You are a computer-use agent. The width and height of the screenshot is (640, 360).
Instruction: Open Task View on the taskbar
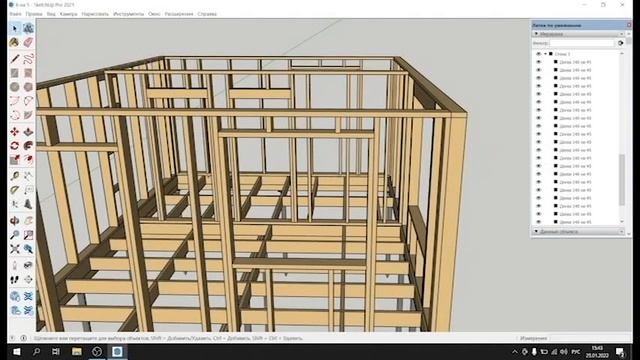tap(56, 351)
